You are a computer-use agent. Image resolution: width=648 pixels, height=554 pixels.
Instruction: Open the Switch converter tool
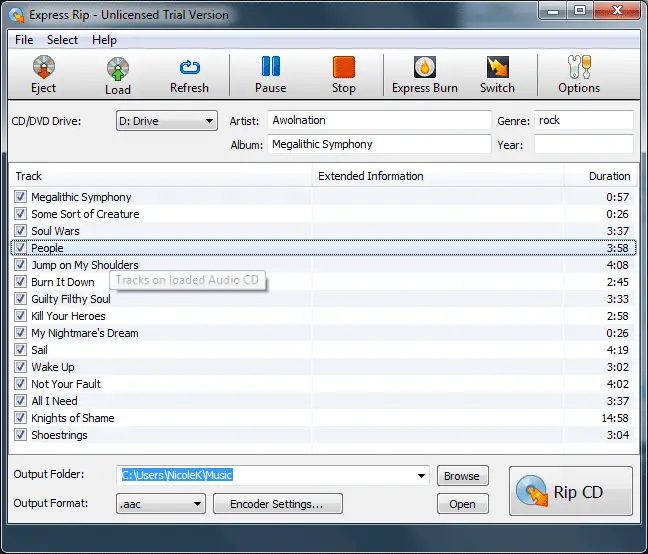pyautogui.click(x=497, y=76)
